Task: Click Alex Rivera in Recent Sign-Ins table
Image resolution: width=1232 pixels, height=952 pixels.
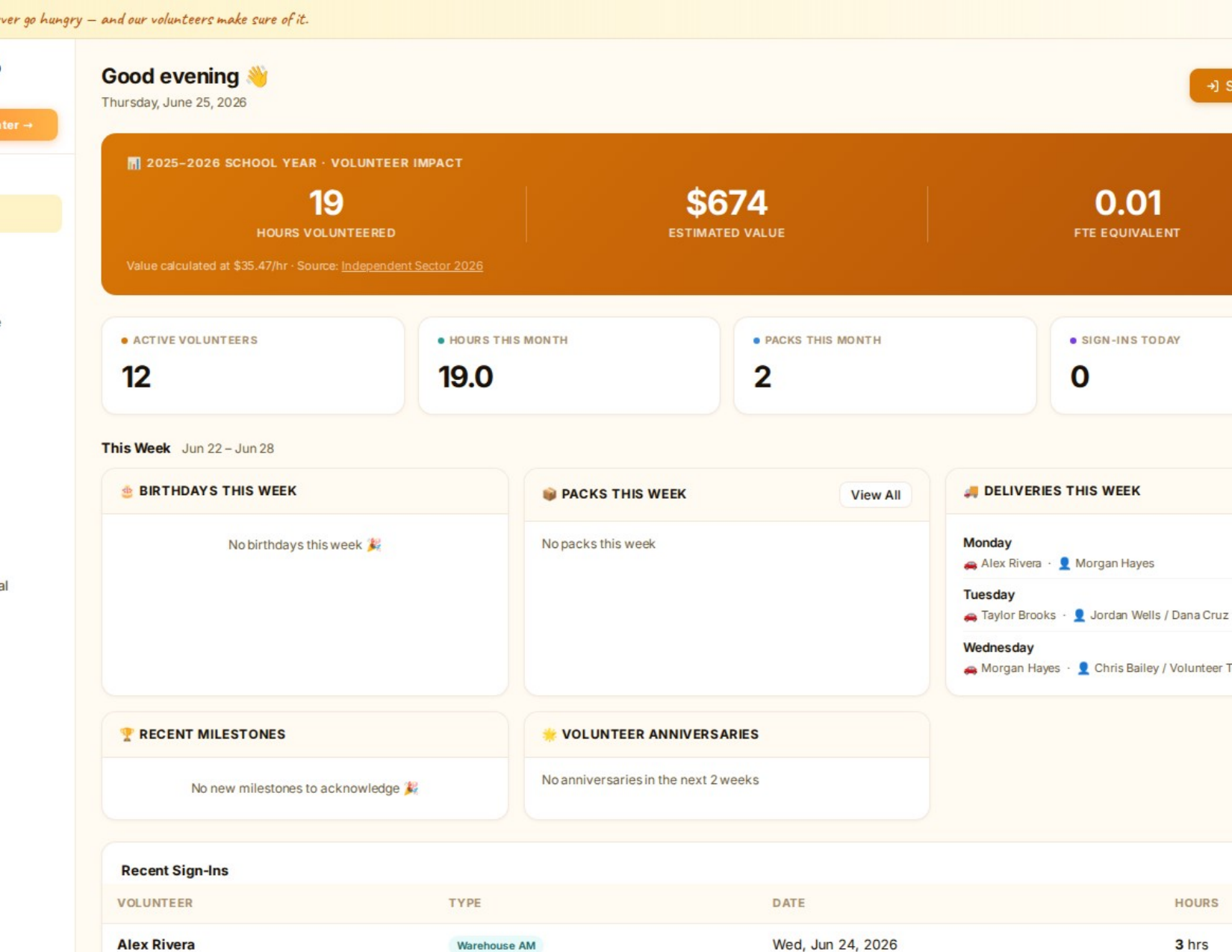Action: pos(156,945)
